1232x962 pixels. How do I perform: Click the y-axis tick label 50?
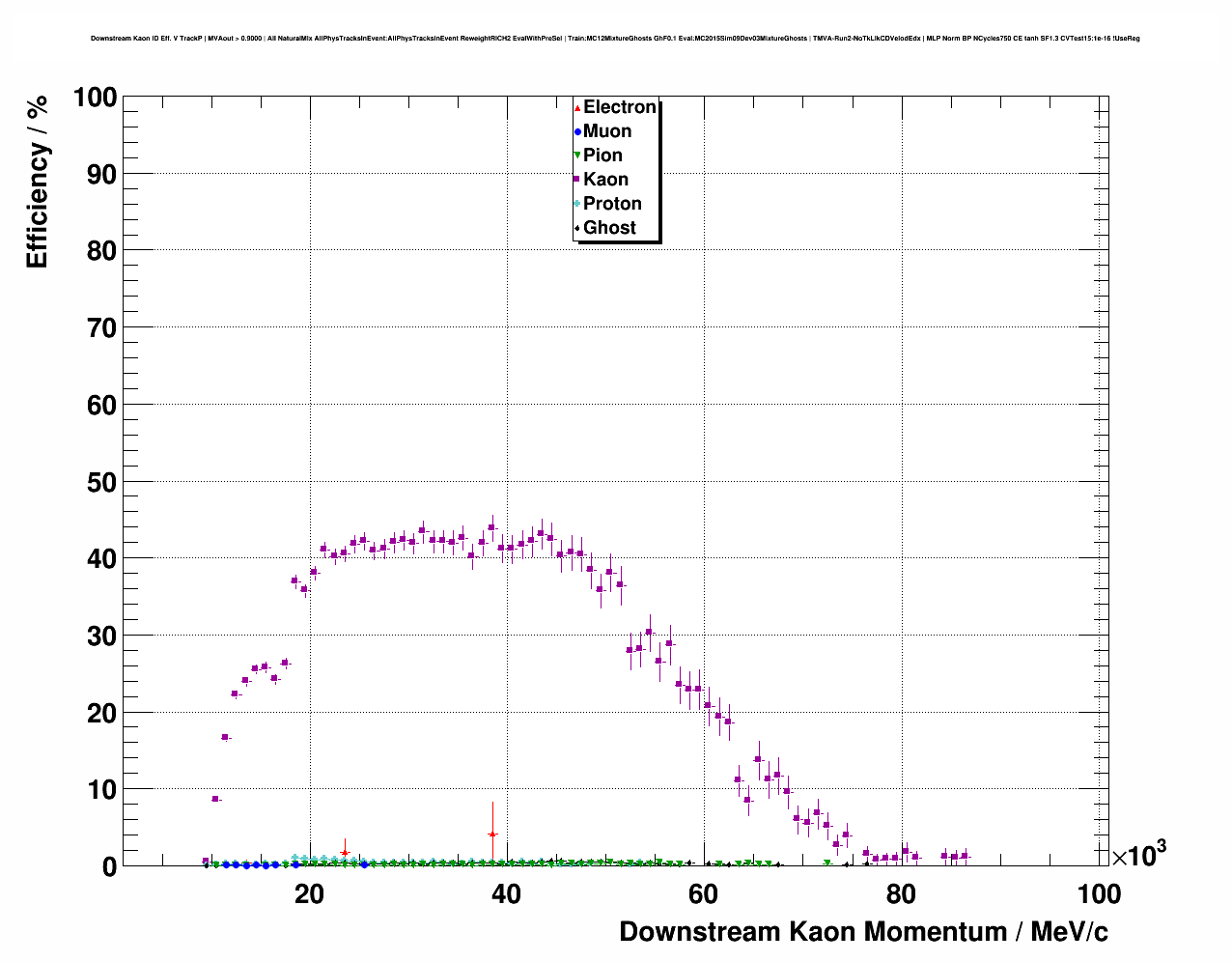point(102,482)
